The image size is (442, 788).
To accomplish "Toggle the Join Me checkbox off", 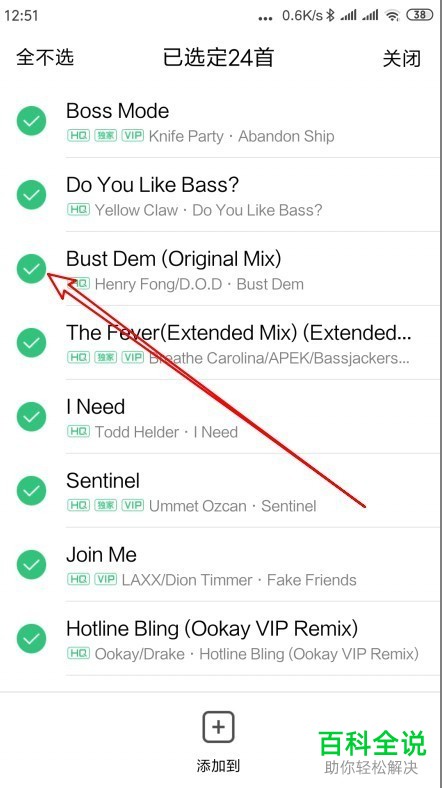I will tap(31, 564).
